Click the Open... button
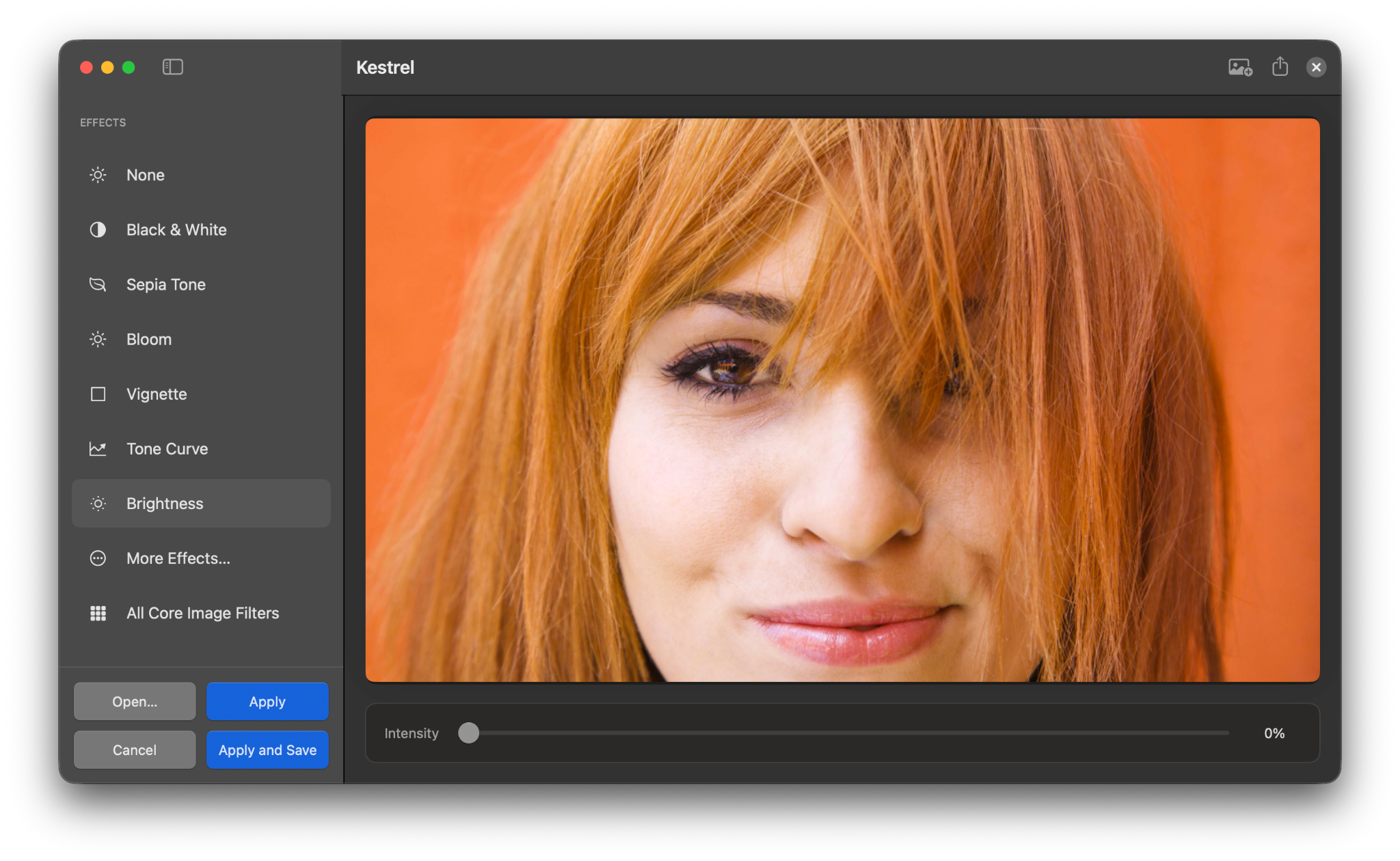The image size is (1400, 861). point(135,701)
